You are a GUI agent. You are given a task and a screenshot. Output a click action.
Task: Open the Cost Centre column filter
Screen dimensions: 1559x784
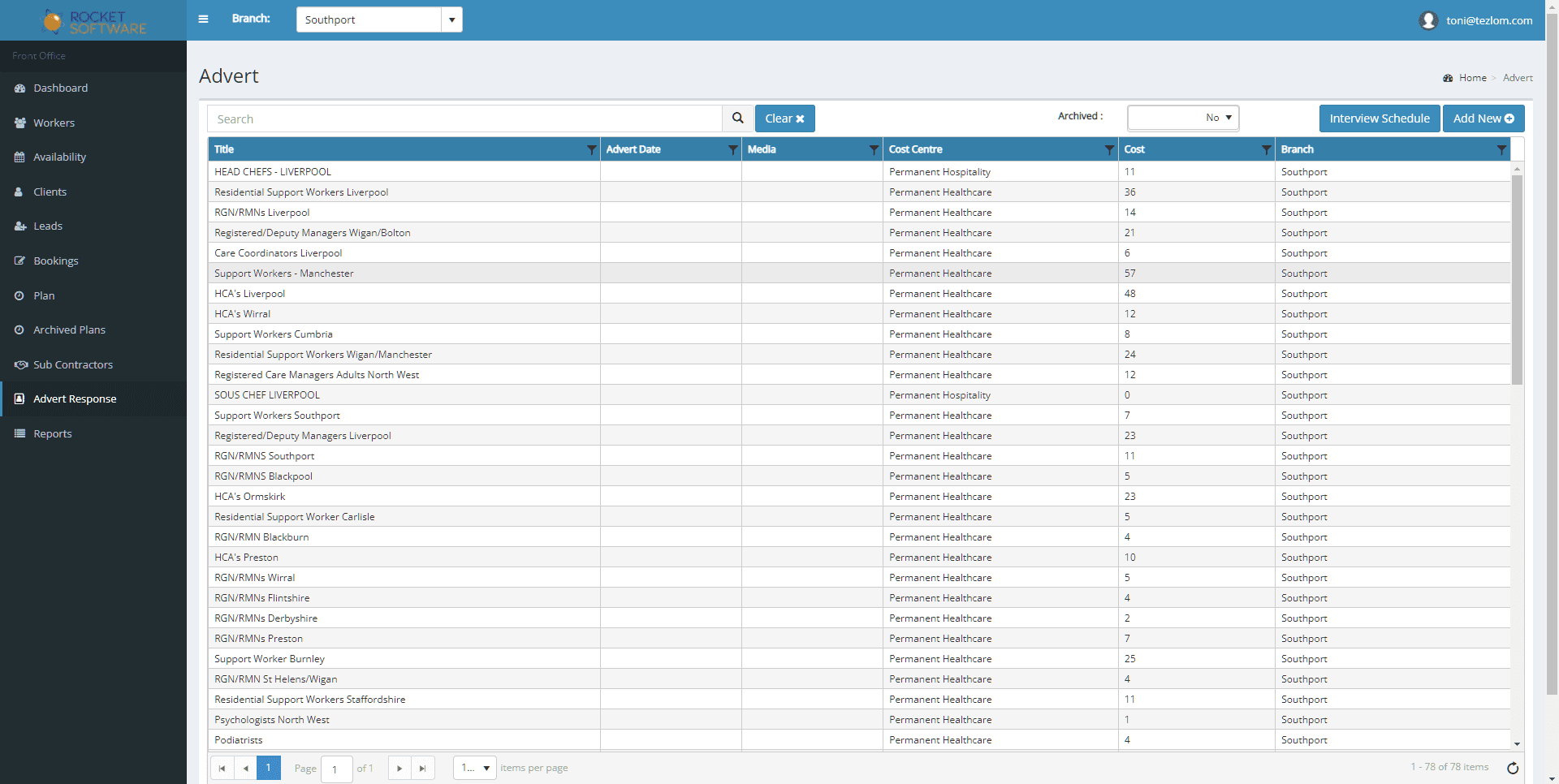(1109, 149)
